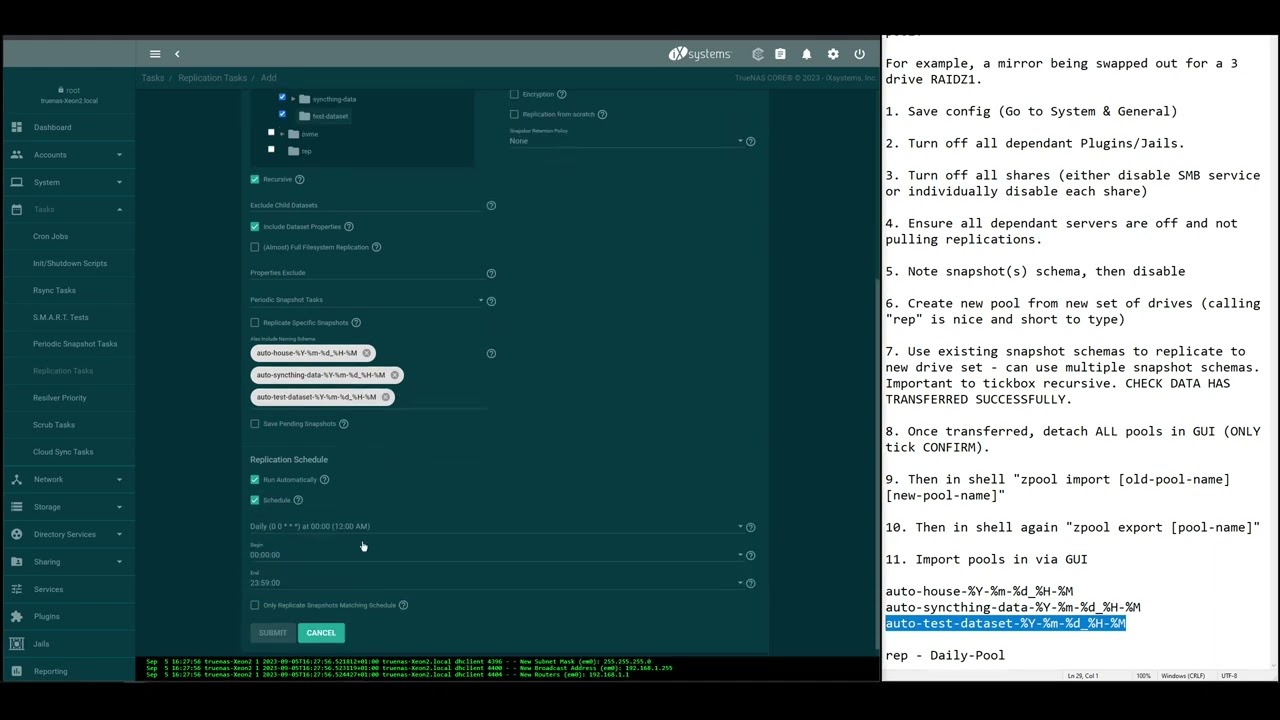Viewport: 1280px width, 720px height.
Task: Expand the nvme tree node
Action: click(282, 134)
